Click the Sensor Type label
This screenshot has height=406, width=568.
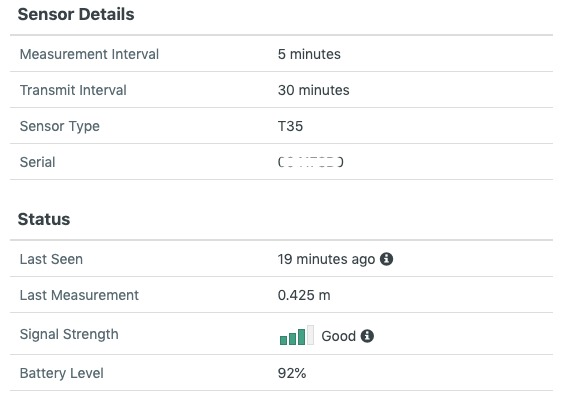tap(60, 126)
